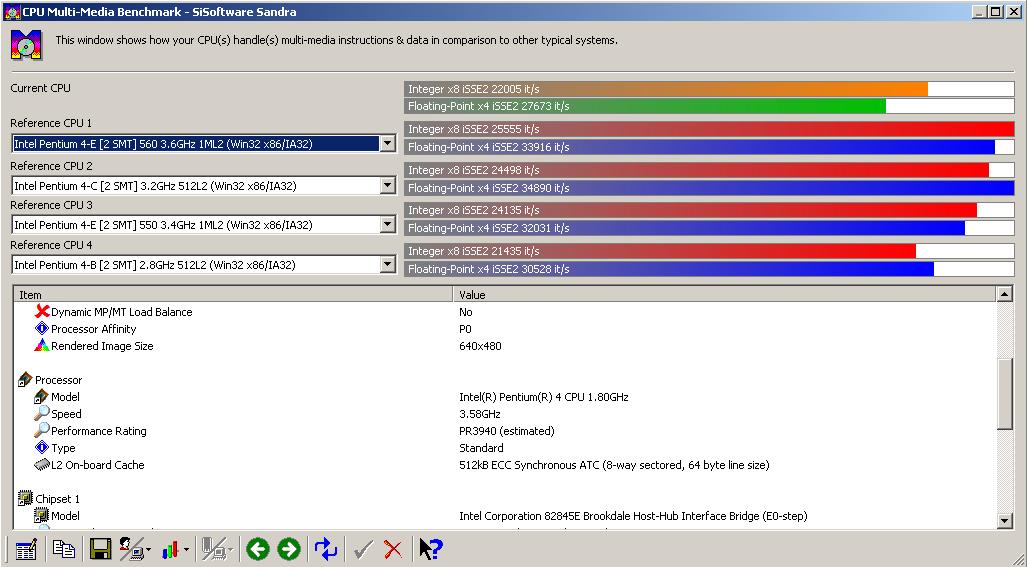Select the Type row

pyautogui.click(x=504, y=448)
